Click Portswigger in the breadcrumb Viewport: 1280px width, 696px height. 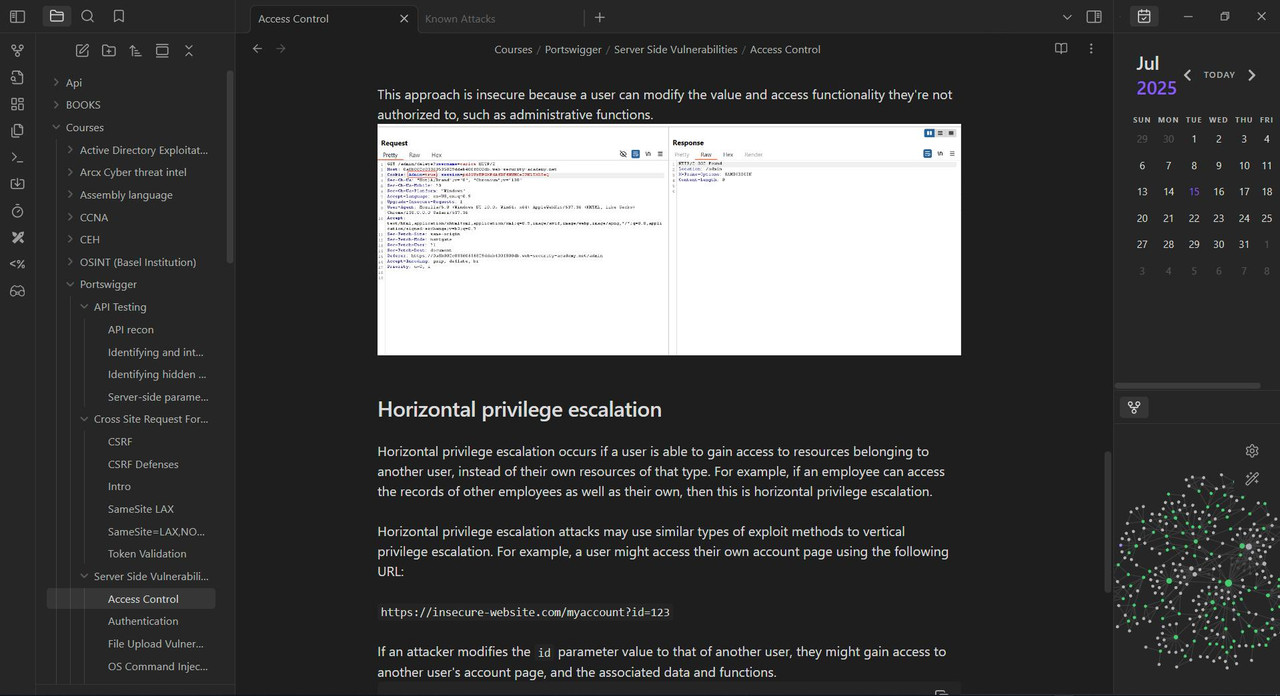(x=573, y=49)
